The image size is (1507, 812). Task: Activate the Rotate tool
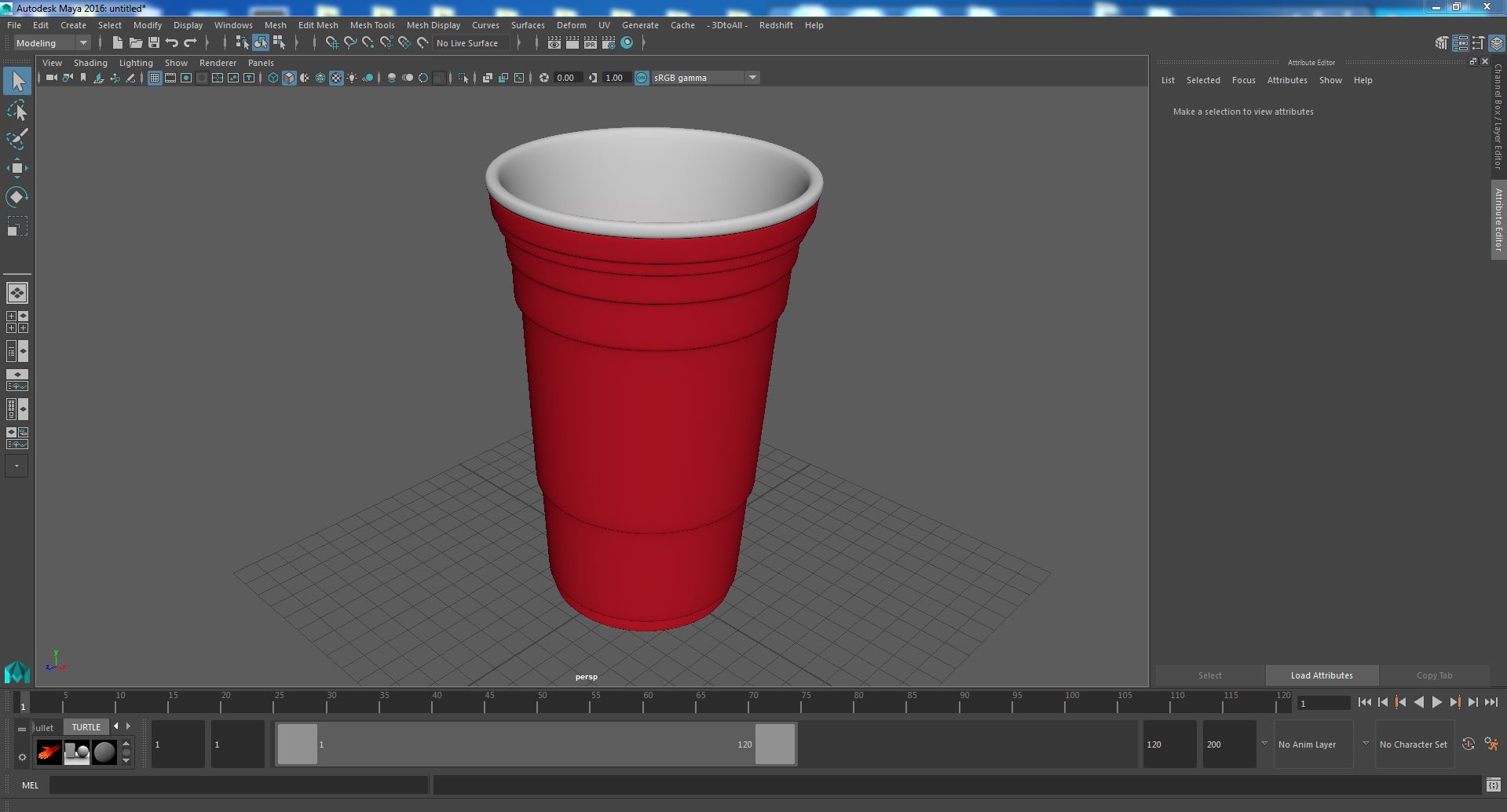[16, 197]
